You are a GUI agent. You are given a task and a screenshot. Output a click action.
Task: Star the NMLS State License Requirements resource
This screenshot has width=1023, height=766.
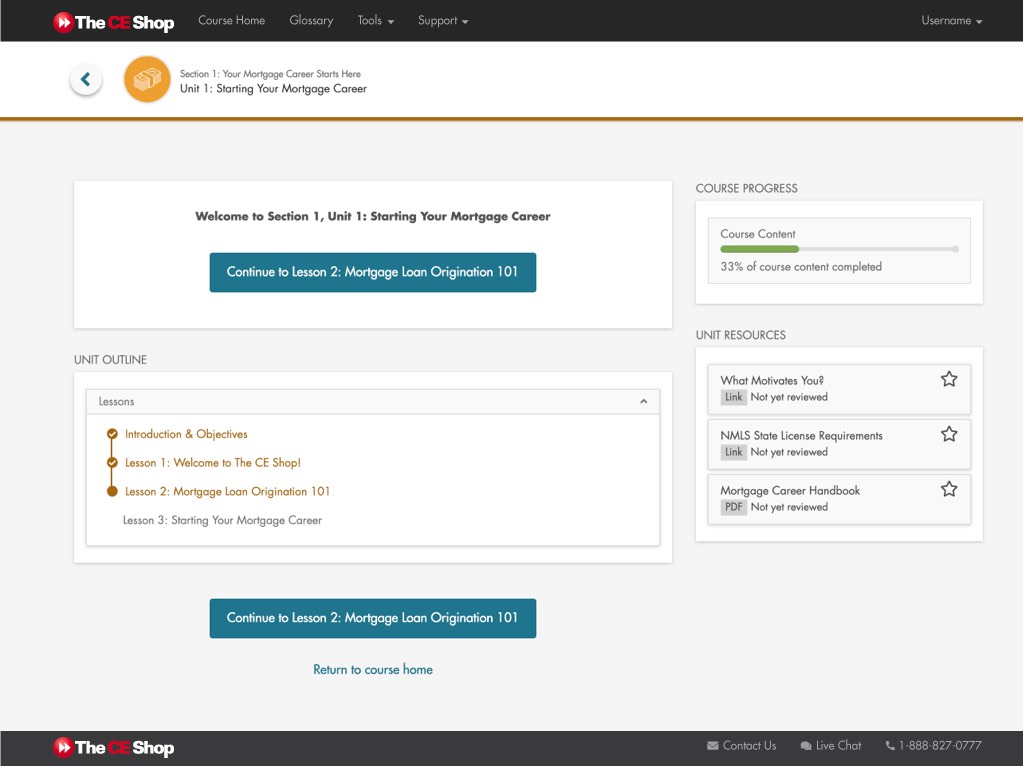coord(949,434)
